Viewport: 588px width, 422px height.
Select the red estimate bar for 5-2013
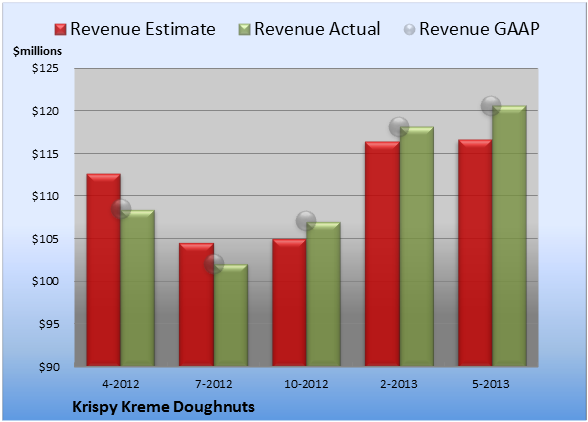coord(475,253)
